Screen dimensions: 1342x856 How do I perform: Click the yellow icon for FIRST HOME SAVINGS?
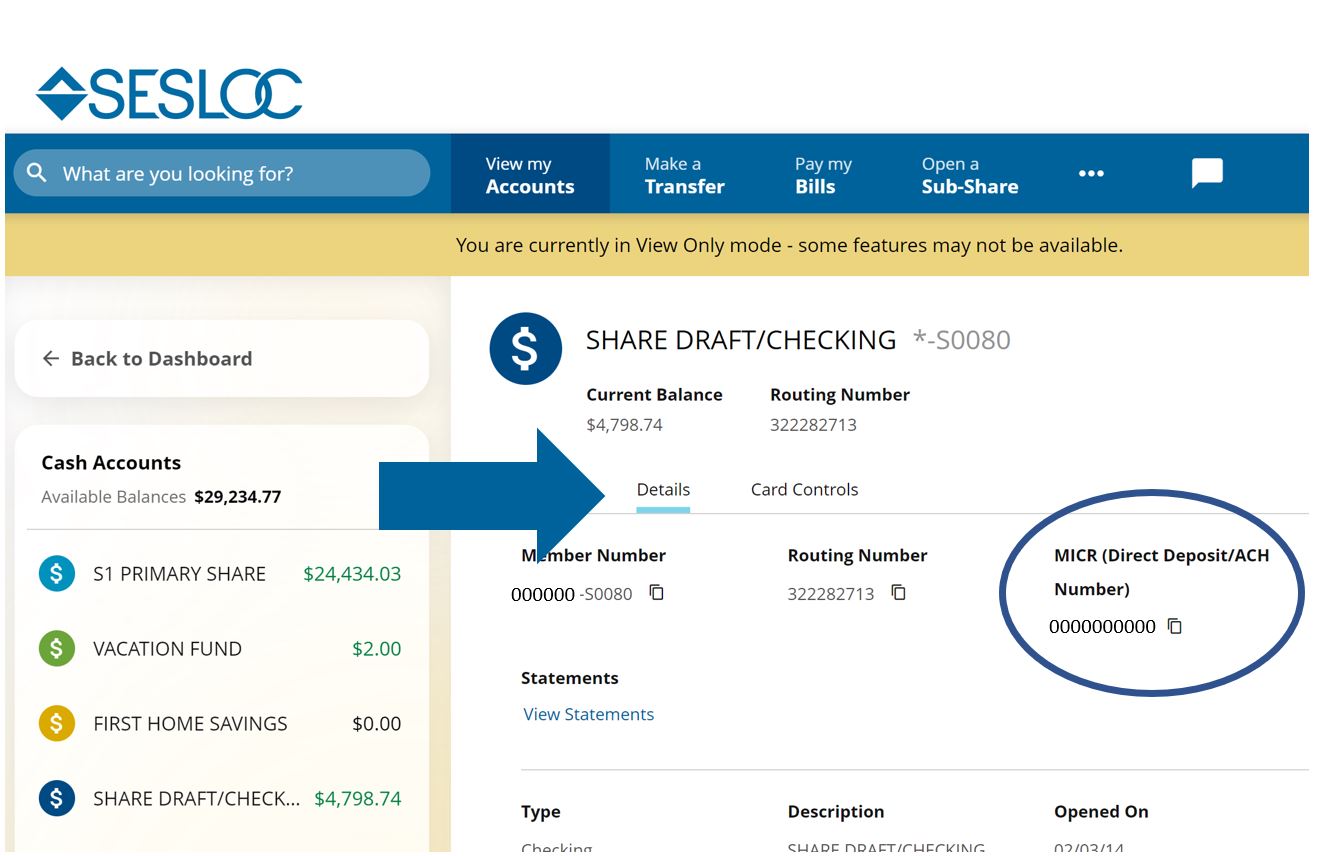tap(58, 723)
